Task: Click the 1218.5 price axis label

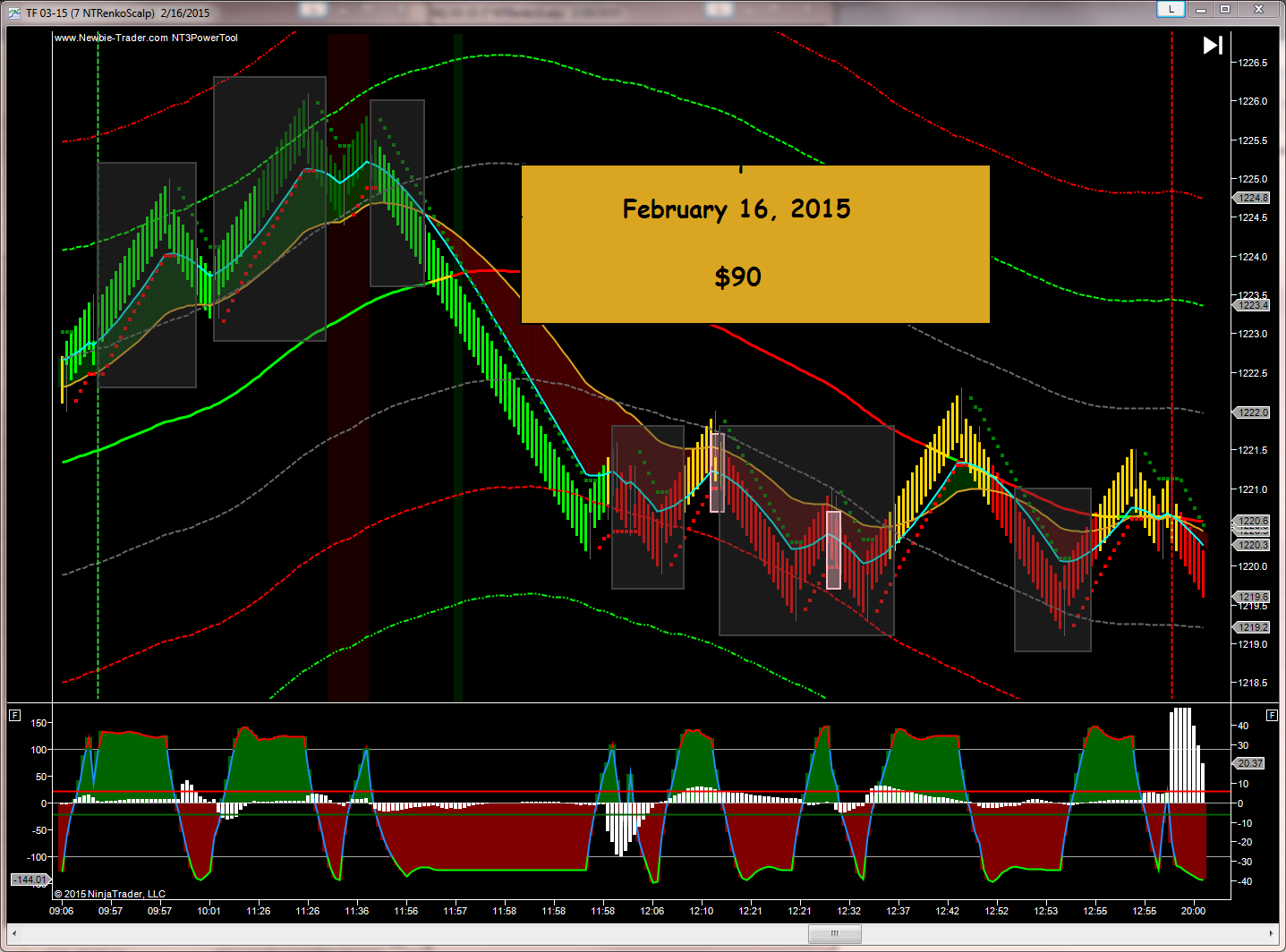Action: coord(1253,683)
